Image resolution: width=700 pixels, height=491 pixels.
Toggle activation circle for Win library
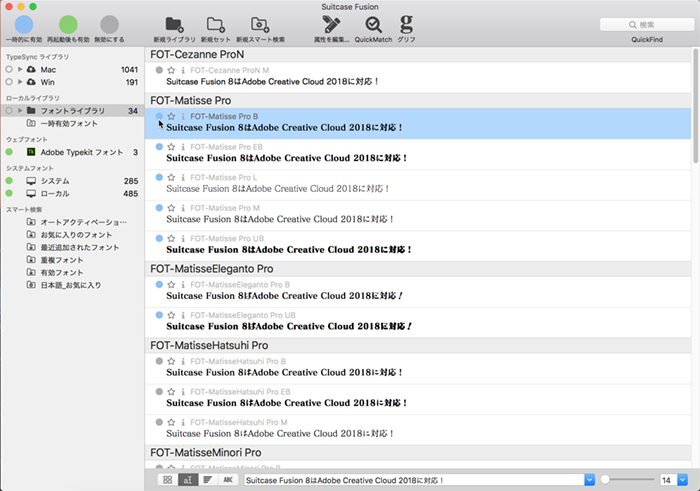[x=9, y=82]
